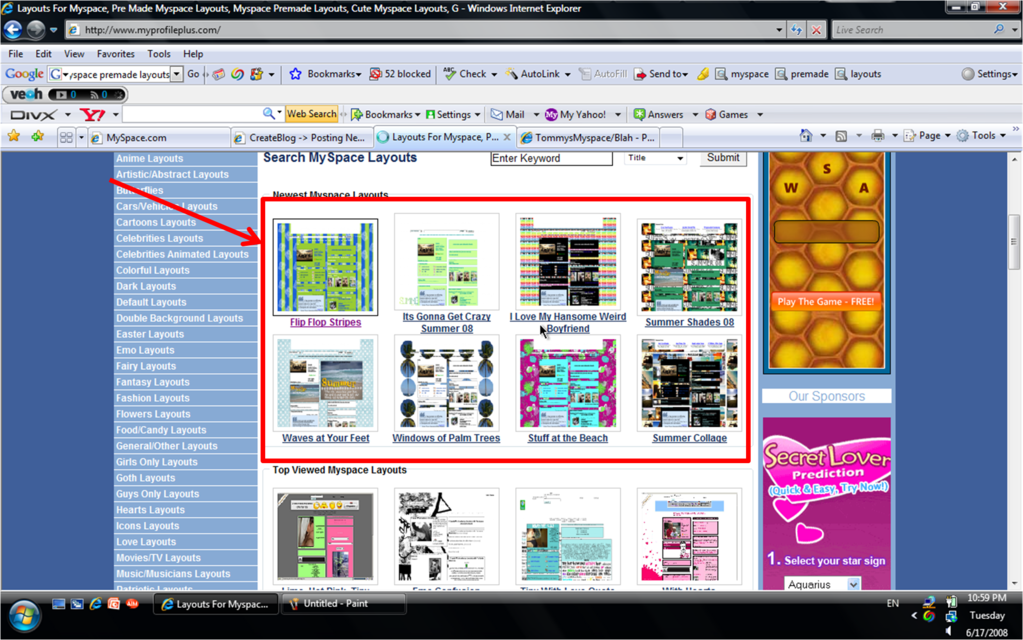Click the Favorites Center gold star
1023x640 pixels.
14,136
